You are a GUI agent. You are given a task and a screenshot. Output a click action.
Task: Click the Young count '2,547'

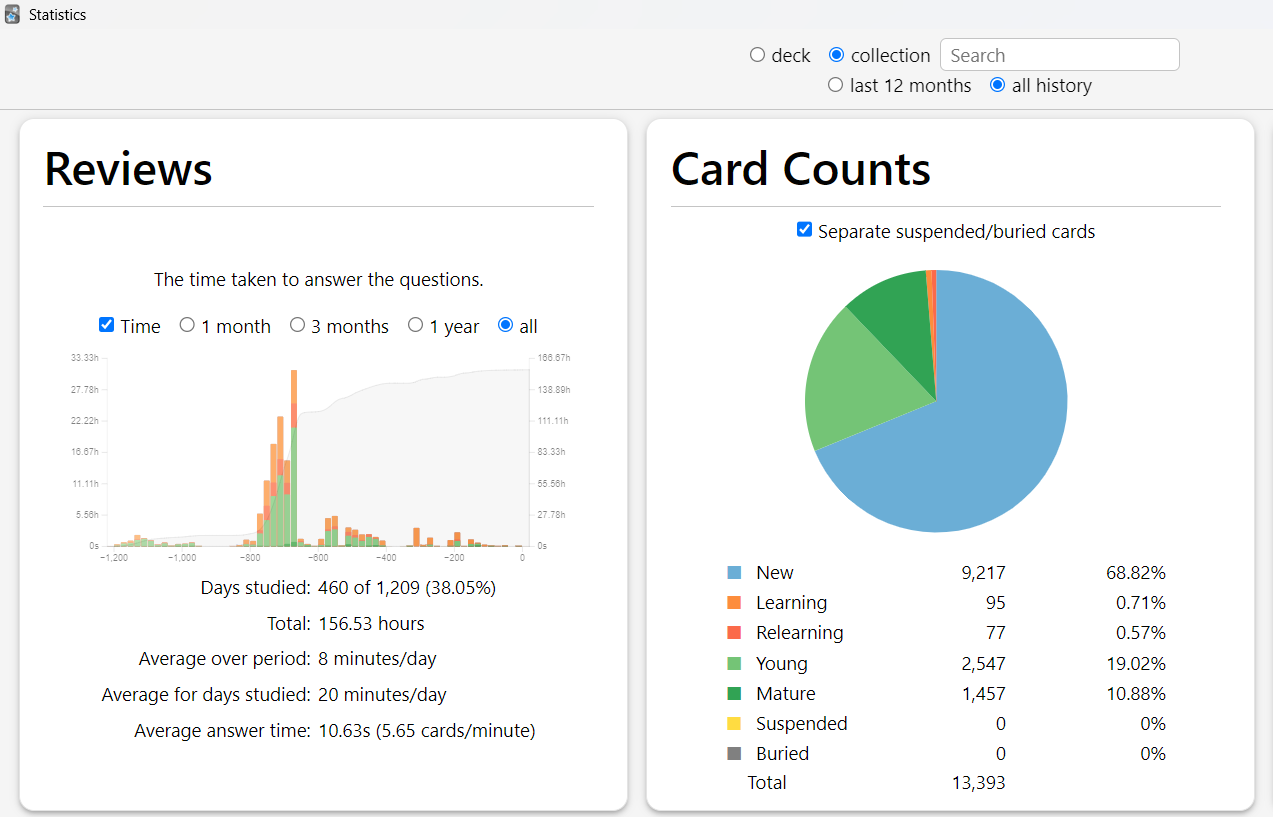click(x=983, y=663)
